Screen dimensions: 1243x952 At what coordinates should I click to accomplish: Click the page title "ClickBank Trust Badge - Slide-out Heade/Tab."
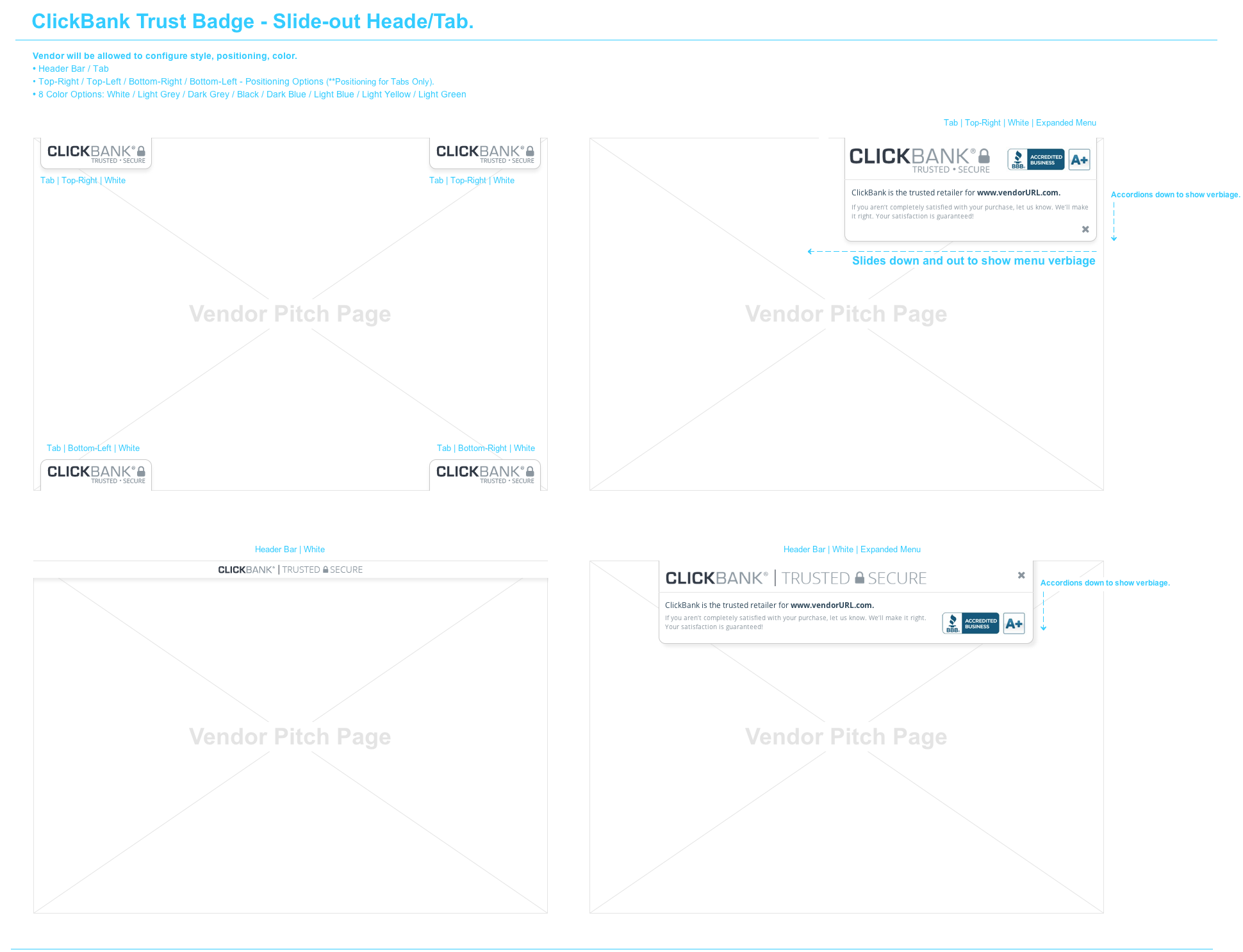click(252, 22)
